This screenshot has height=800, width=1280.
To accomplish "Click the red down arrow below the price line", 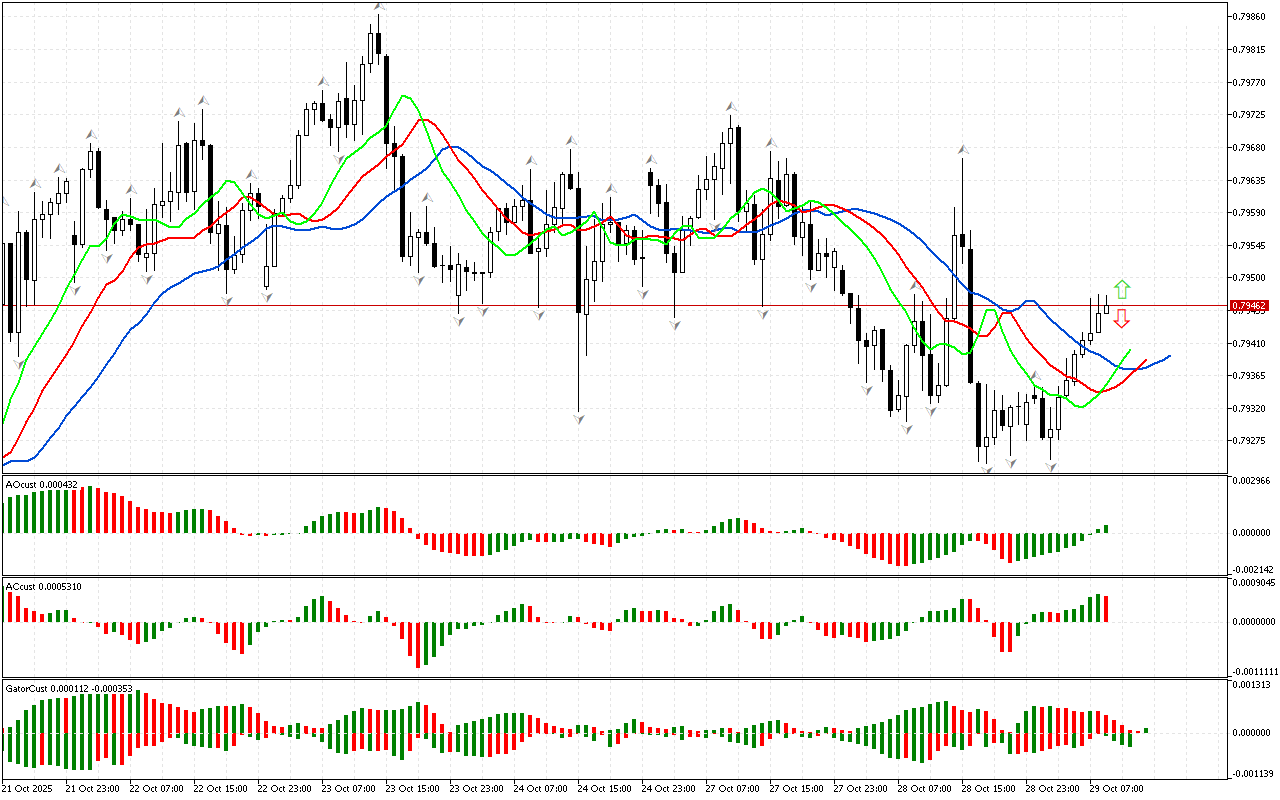I will [1122, 319].
